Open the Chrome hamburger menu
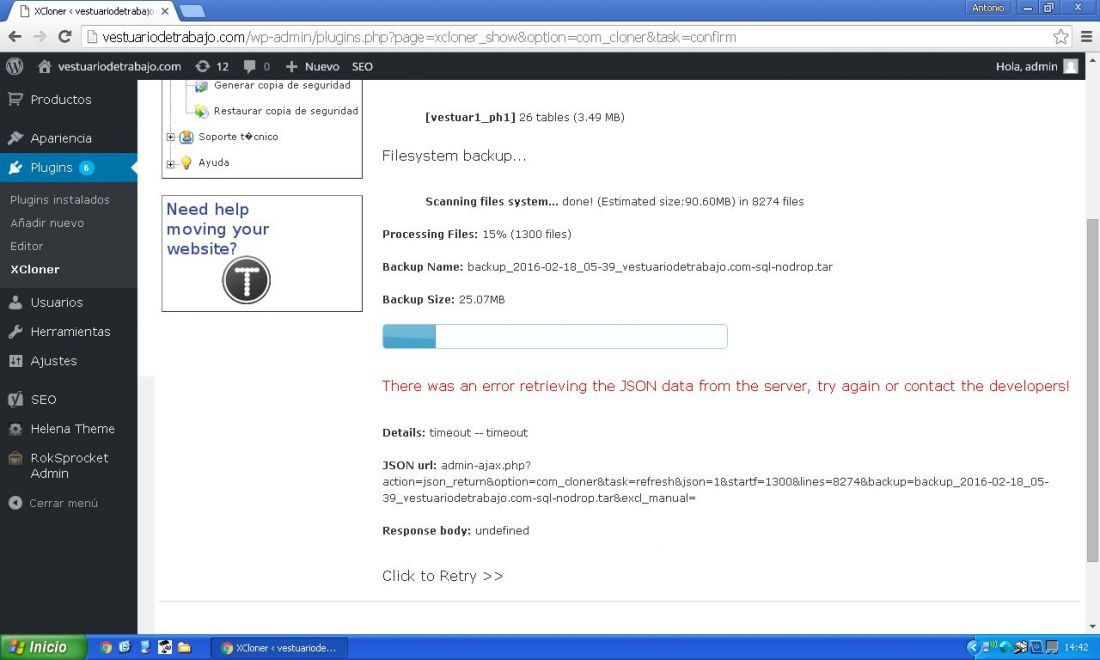Screen dimensions: 1100x660 coord(1087,36)
